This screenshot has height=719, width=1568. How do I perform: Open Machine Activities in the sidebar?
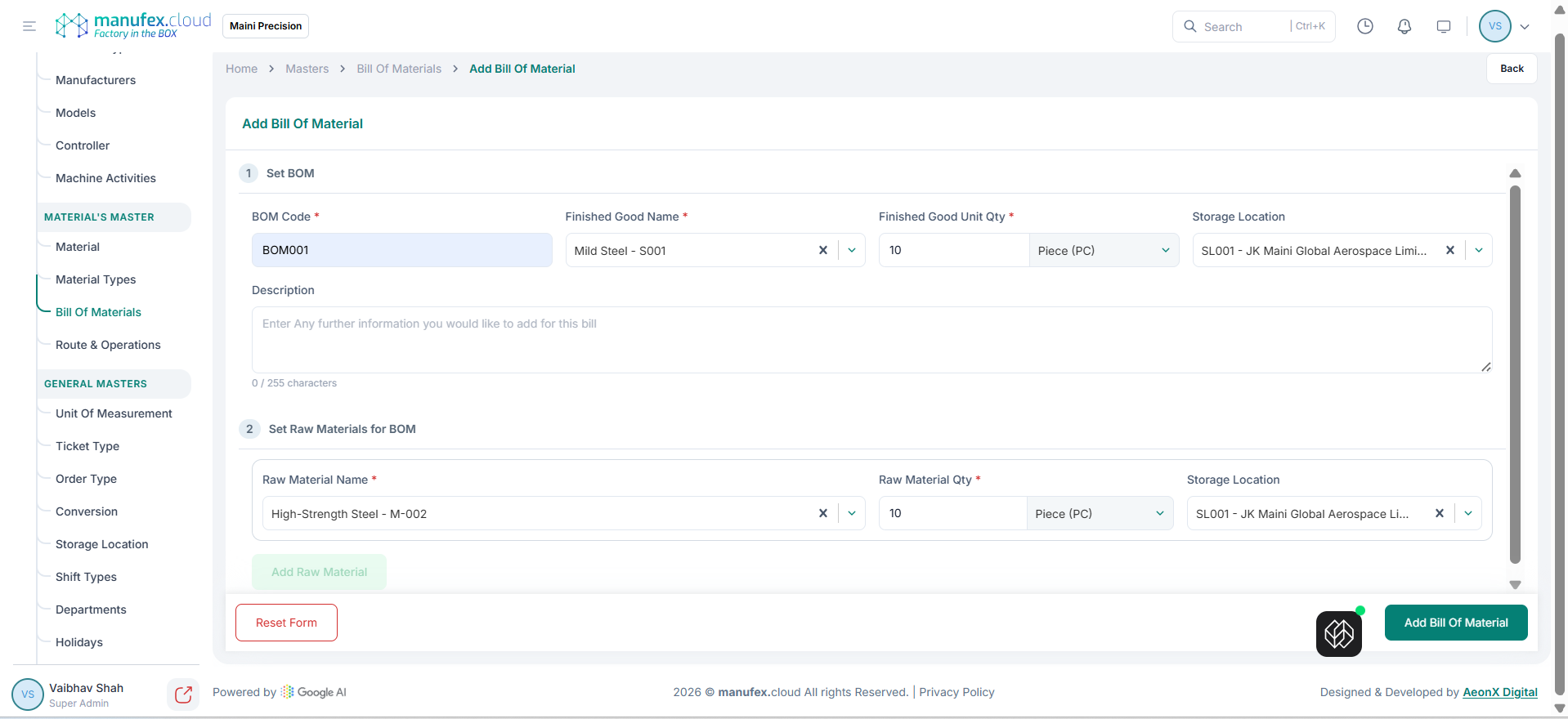(x=105, y=178)
